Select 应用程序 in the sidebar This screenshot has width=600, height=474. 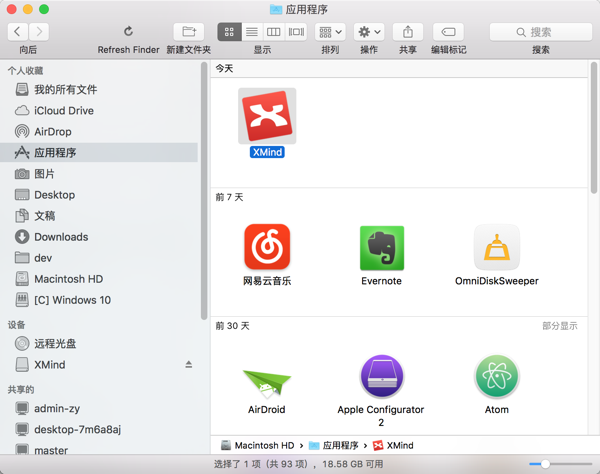(99, 153)
